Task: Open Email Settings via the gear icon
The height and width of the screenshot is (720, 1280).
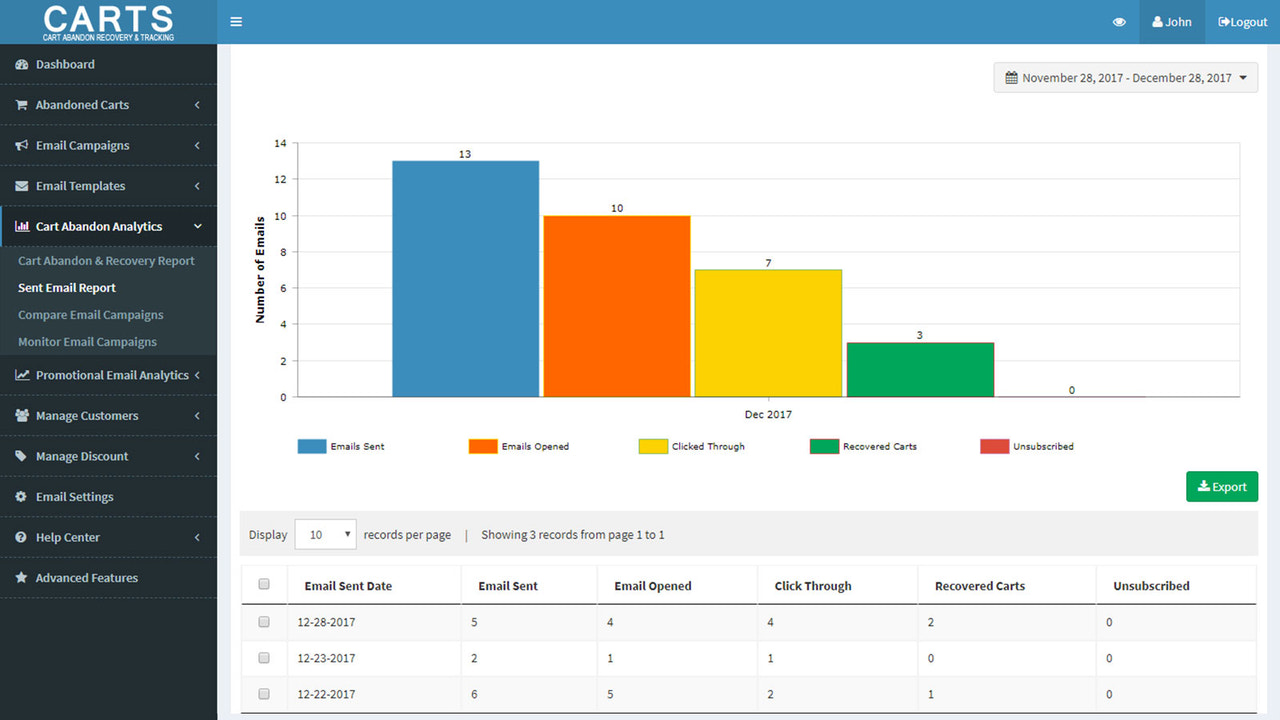Action: (21, 496)
